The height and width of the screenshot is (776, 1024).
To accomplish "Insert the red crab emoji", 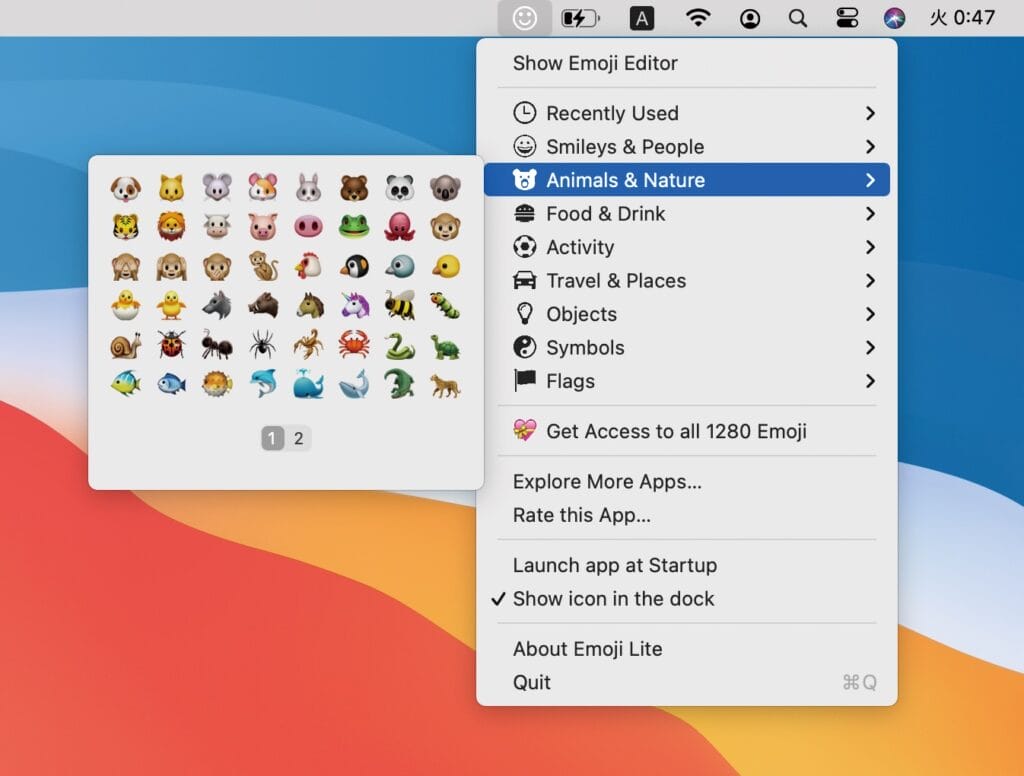I will (354, 344).
